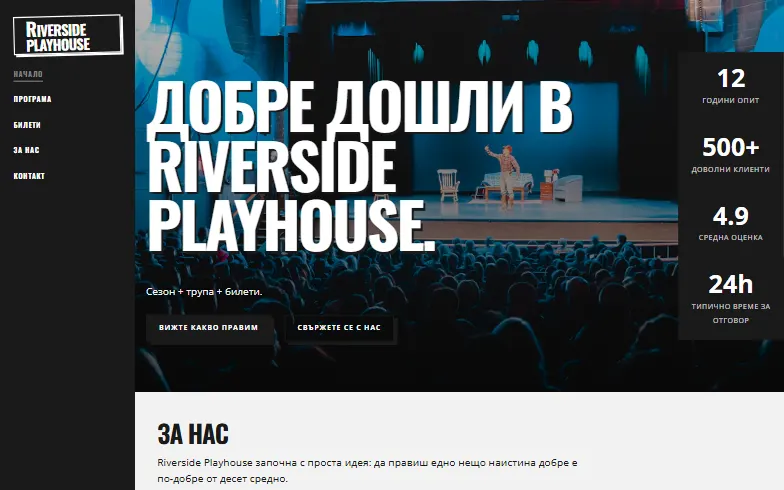This screenshot has width=784, height=490.
Task: Select ЗА НАС in the sidebar menu
Action: 26,150
